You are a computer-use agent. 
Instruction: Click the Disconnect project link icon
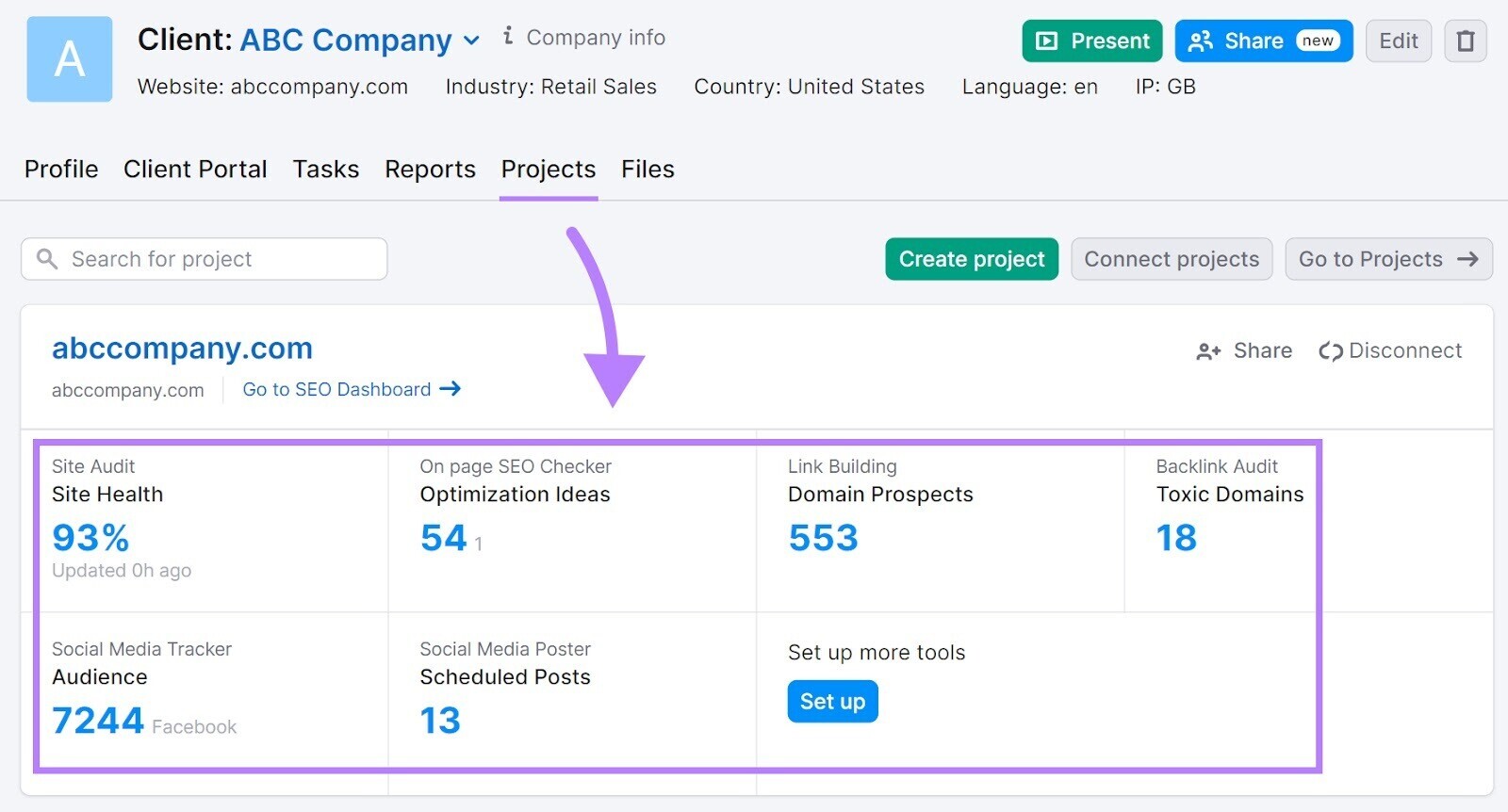click(x=1330, y=351)
